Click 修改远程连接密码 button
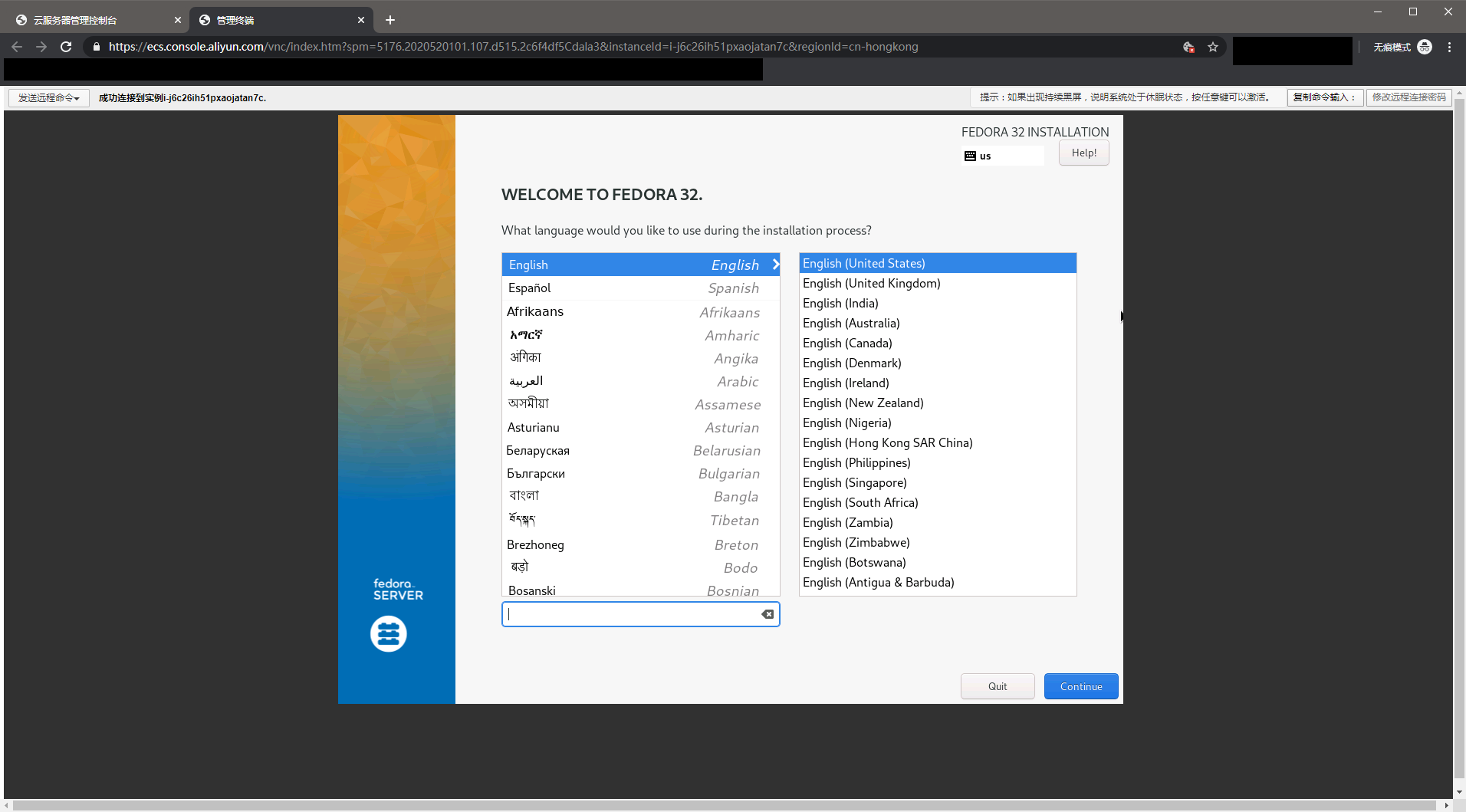The width and height of the screenshot is (1466, 812). [1408, 97]
